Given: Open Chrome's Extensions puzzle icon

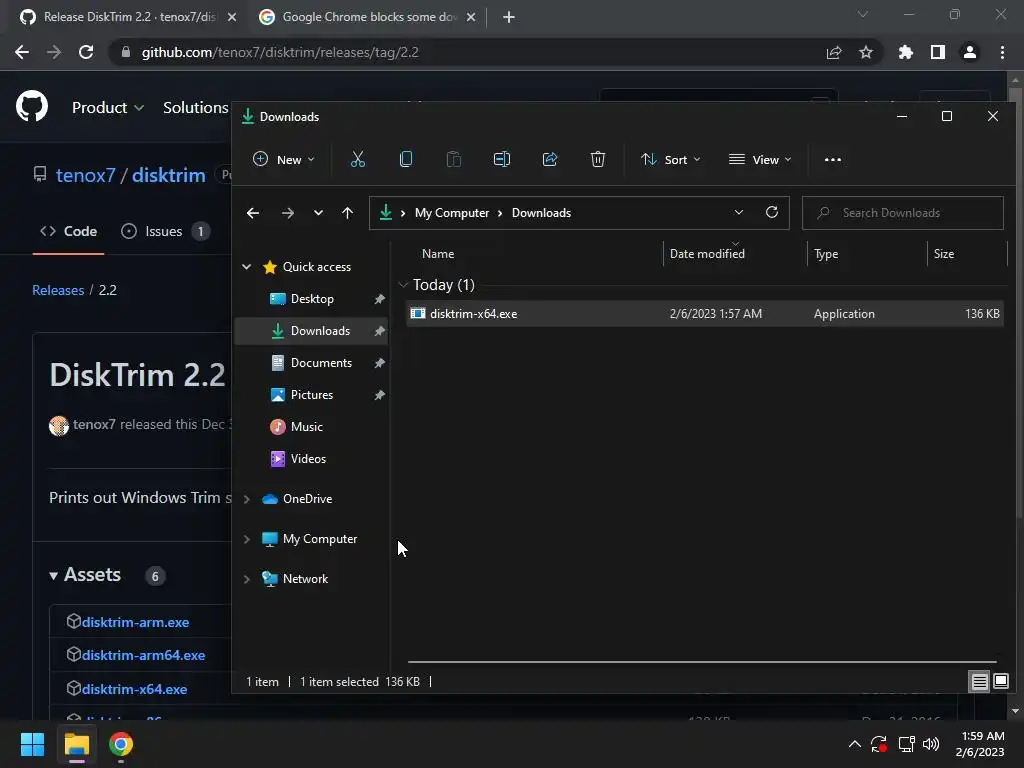Looking at the screenshot, I should [906, 52].
